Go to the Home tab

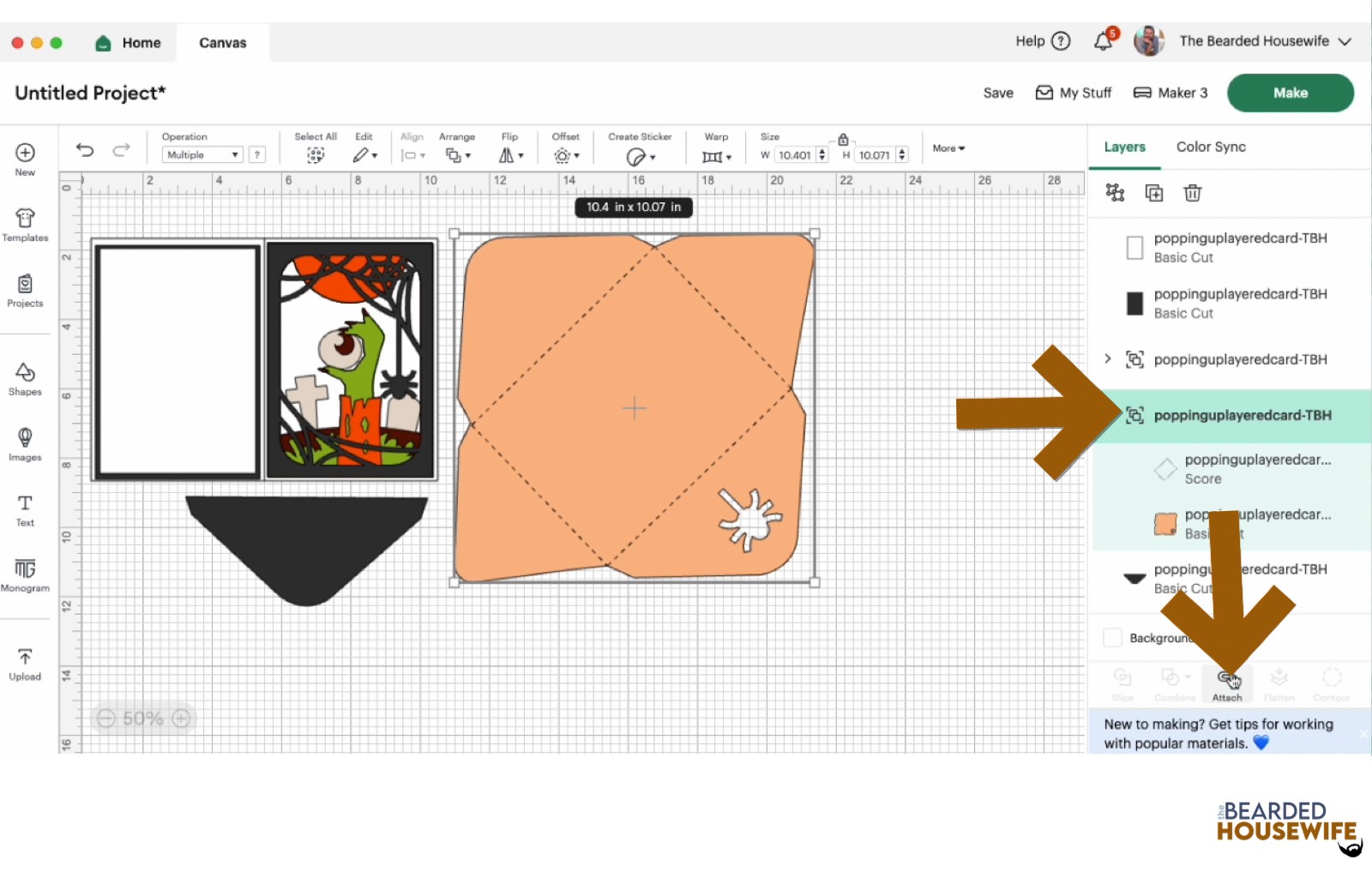pos(127,42)
